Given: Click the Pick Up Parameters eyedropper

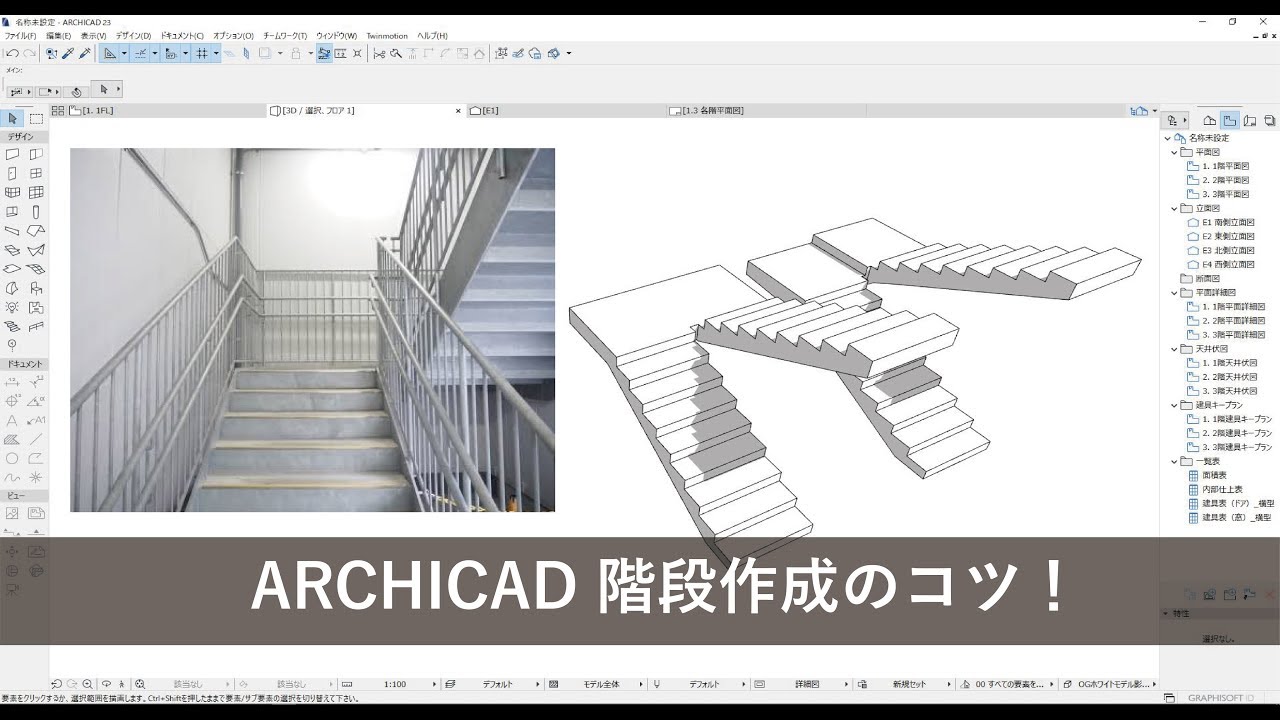Looking at the screenshot, I should pyautogui.click(x=67, y=53).
